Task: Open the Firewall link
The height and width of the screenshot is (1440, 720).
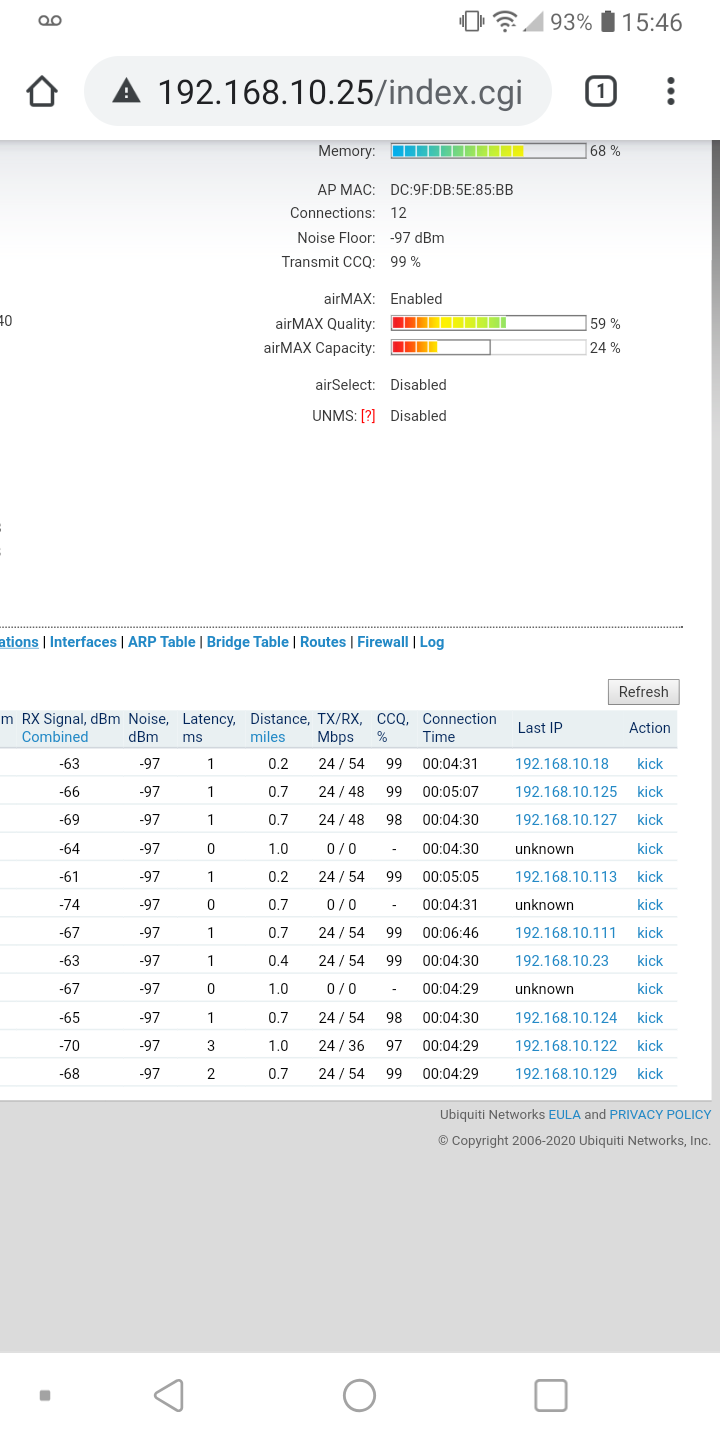Action: 383,642
